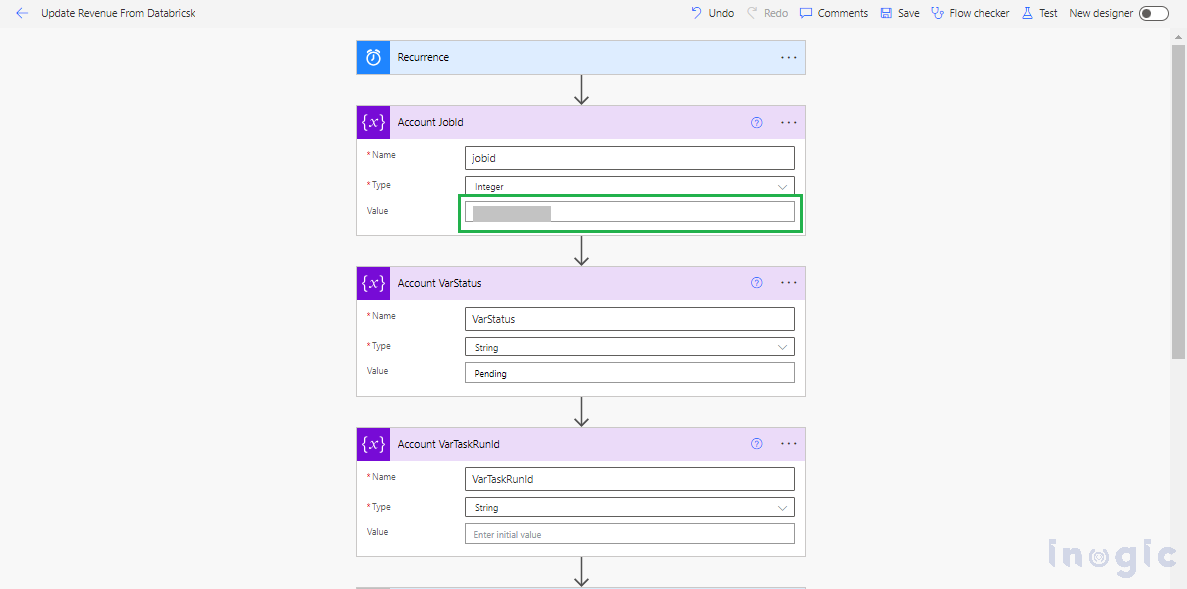Test the flow
The width and height of the screenshot is (1187, 589).
click(x=1039, y=13)
